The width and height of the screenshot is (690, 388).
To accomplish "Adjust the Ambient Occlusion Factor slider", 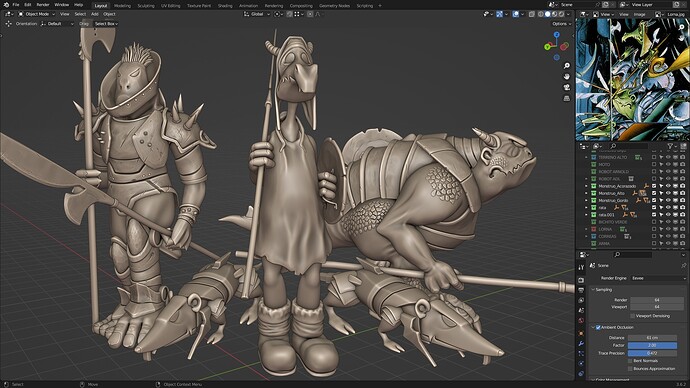I will 652,345.
